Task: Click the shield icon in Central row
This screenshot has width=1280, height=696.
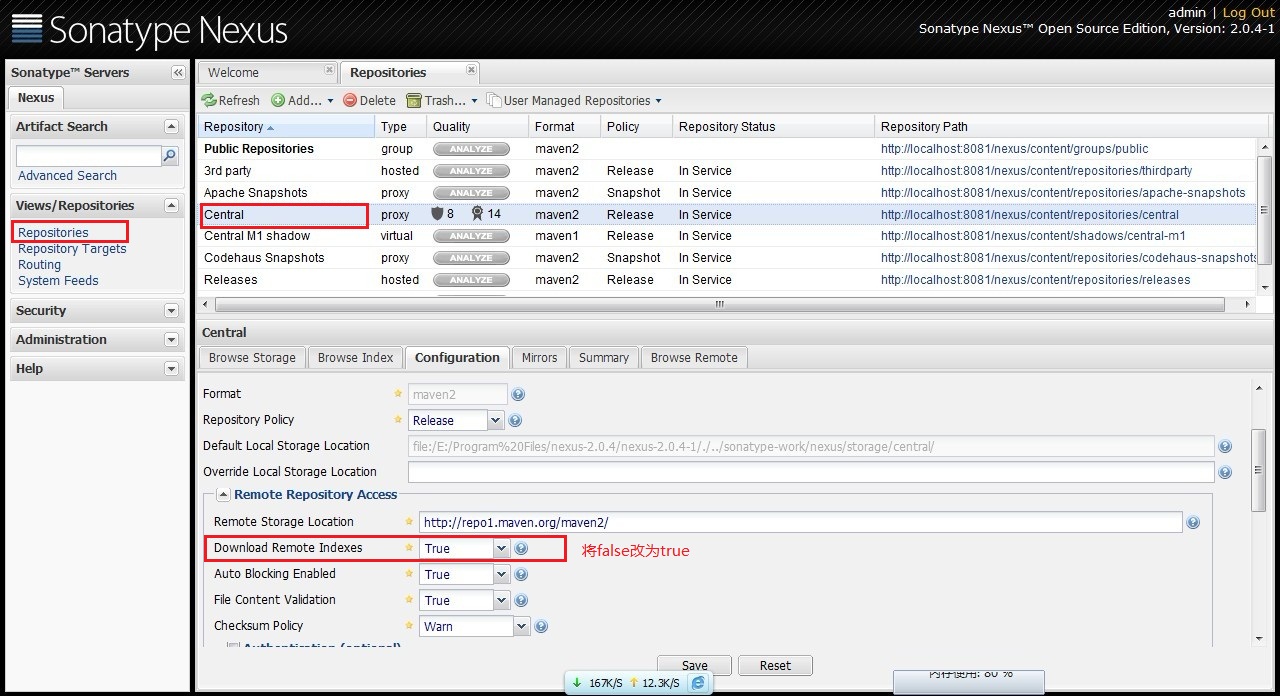Action: (436, 214)
